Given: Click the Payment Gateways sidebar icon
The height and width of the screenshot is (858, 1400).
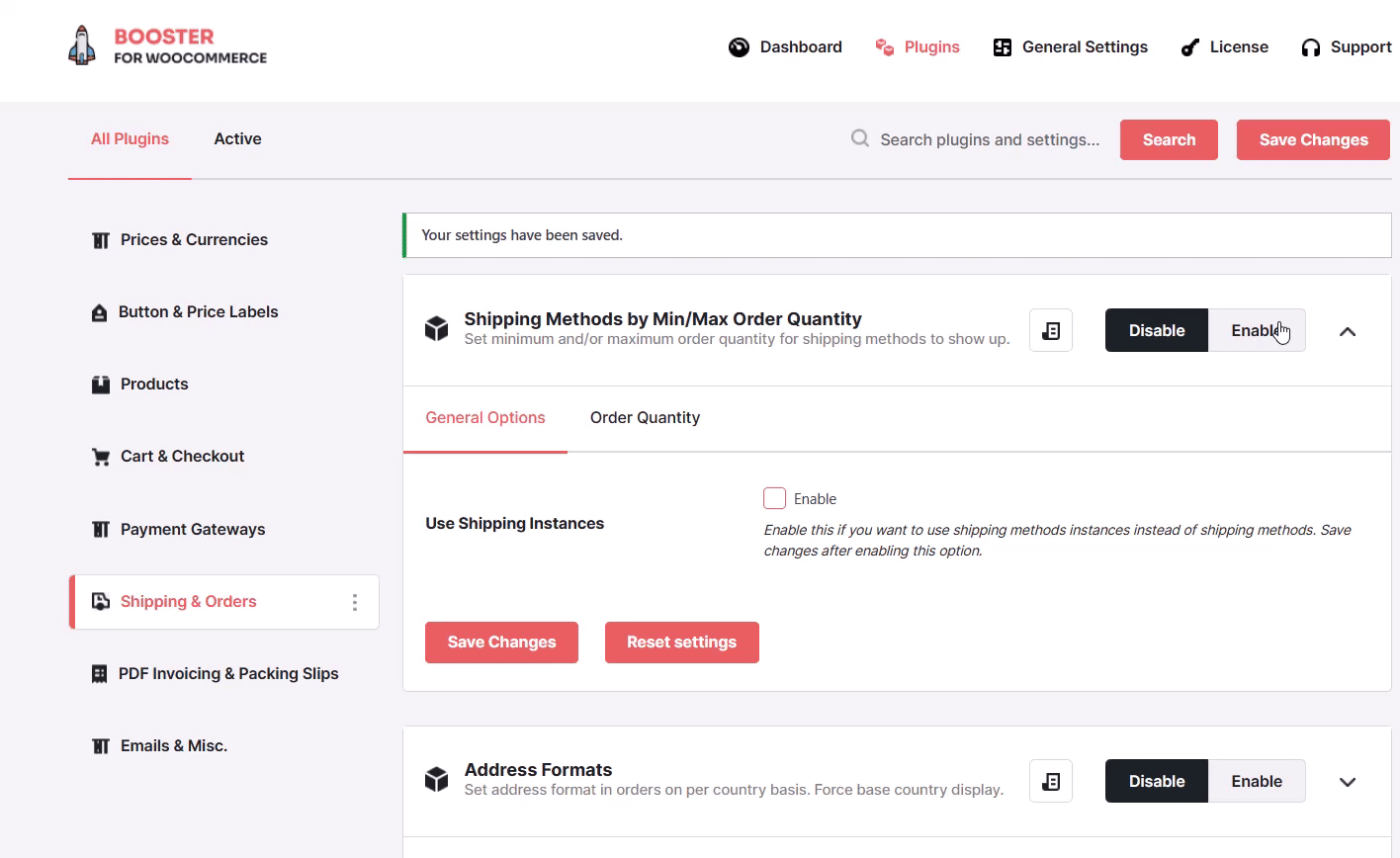Looking at the screenshot, I should (101, 530).
